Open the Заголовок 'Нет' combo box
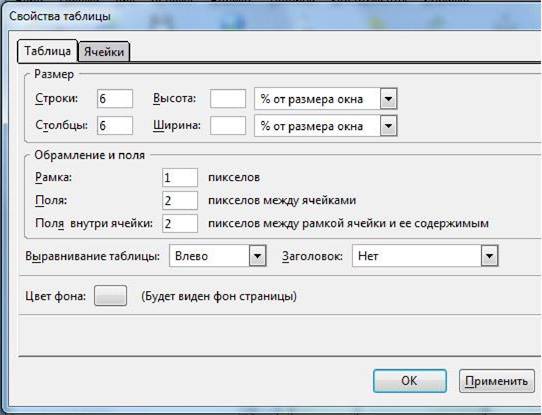Viewport: 542px width, 415px height. [425, 256]
